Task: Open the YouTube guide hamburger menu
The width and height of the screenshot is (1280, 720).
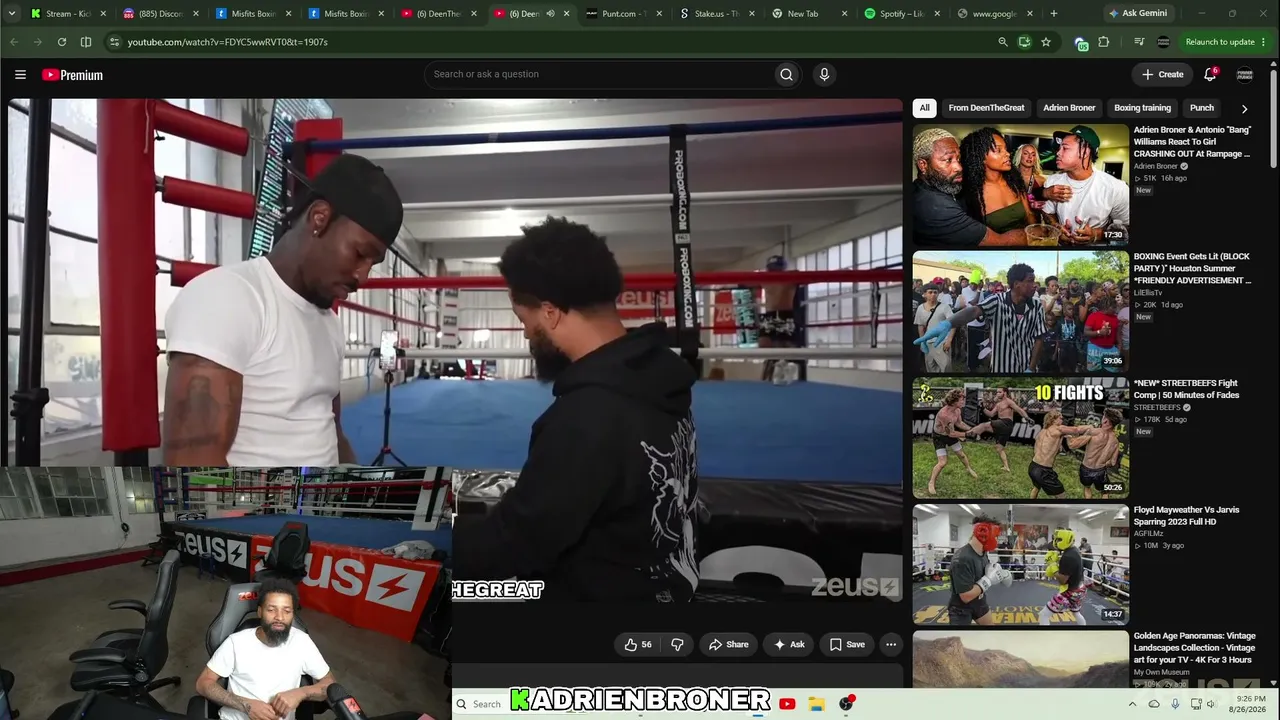Action: [20, 75]
